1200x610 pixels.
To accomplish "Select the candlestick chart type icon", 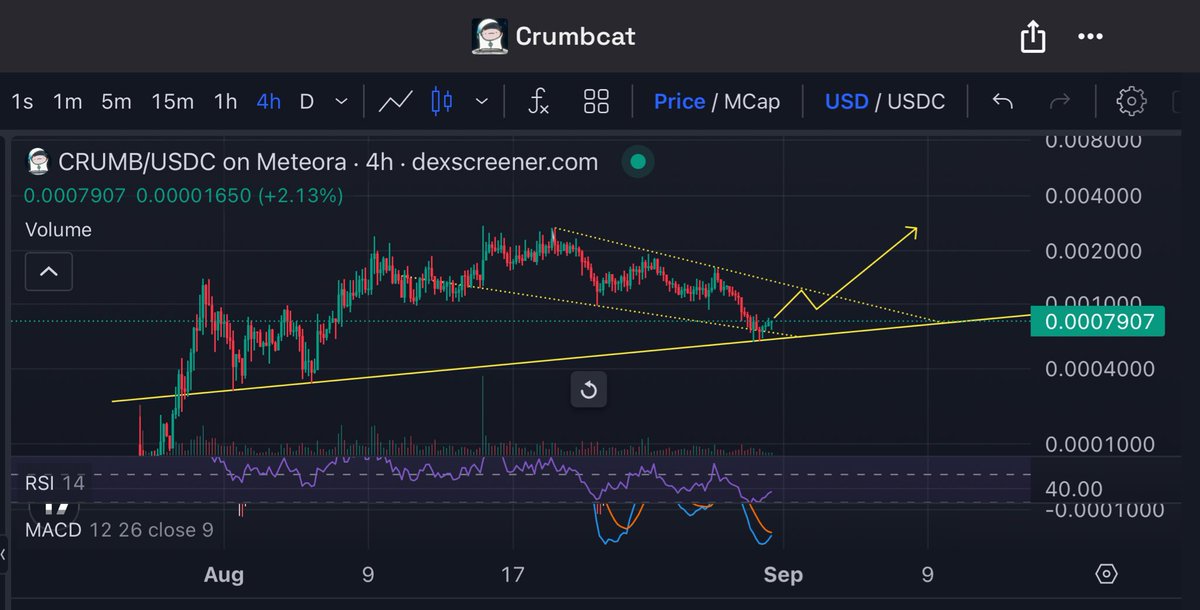I will click(x=441, y=101).
